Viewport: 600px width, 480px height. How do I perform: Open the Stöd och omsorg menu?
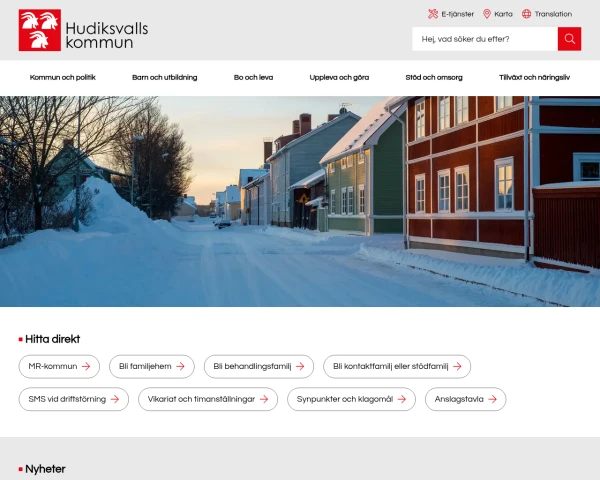point(434,77)
